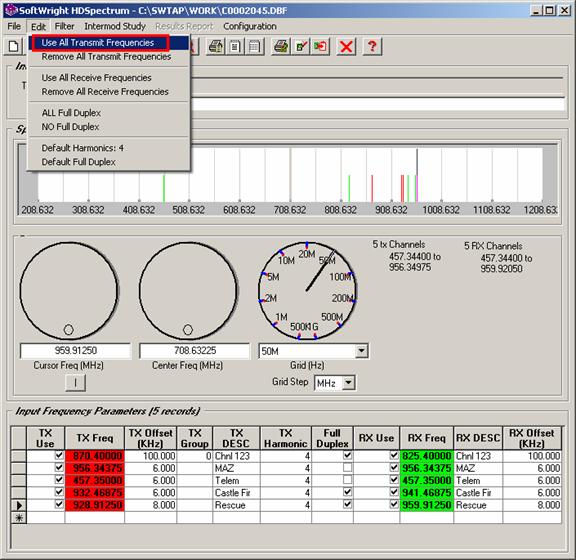Click the Edit menu title
The width and height of the screenshot is (576, 560).
[x=38, y=26]
